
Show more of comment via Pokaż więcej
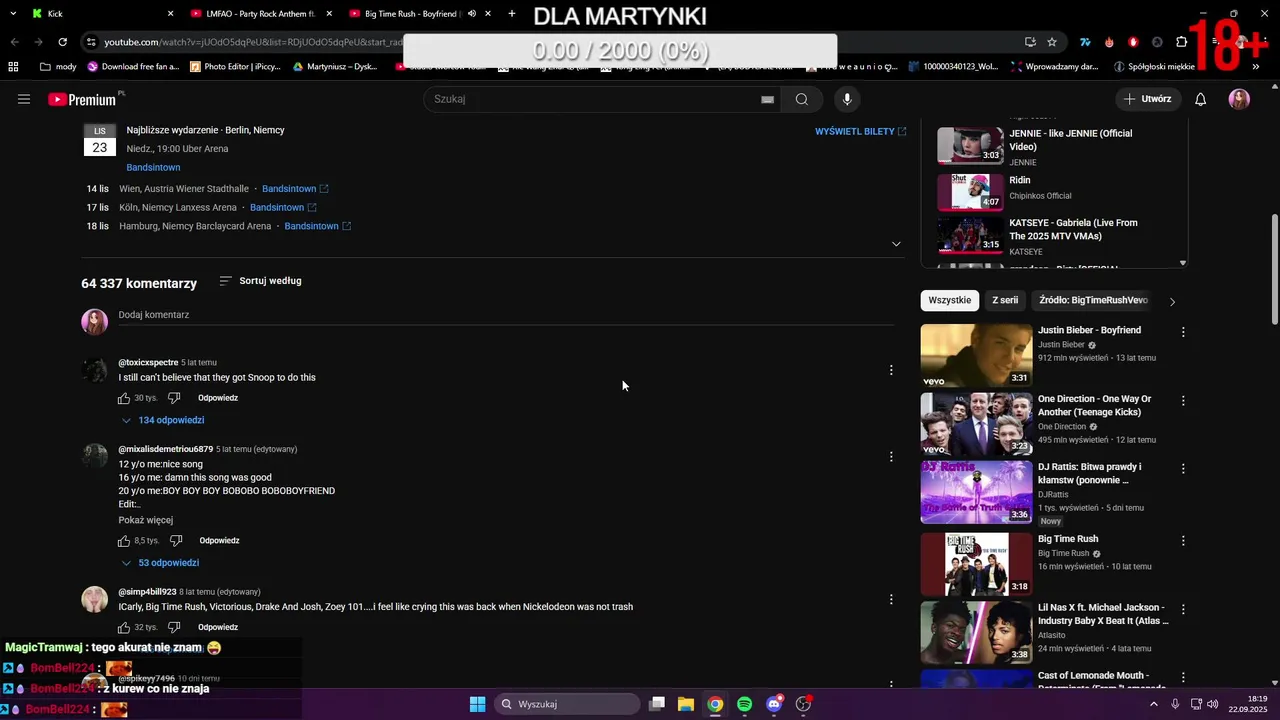pos(146,520)
